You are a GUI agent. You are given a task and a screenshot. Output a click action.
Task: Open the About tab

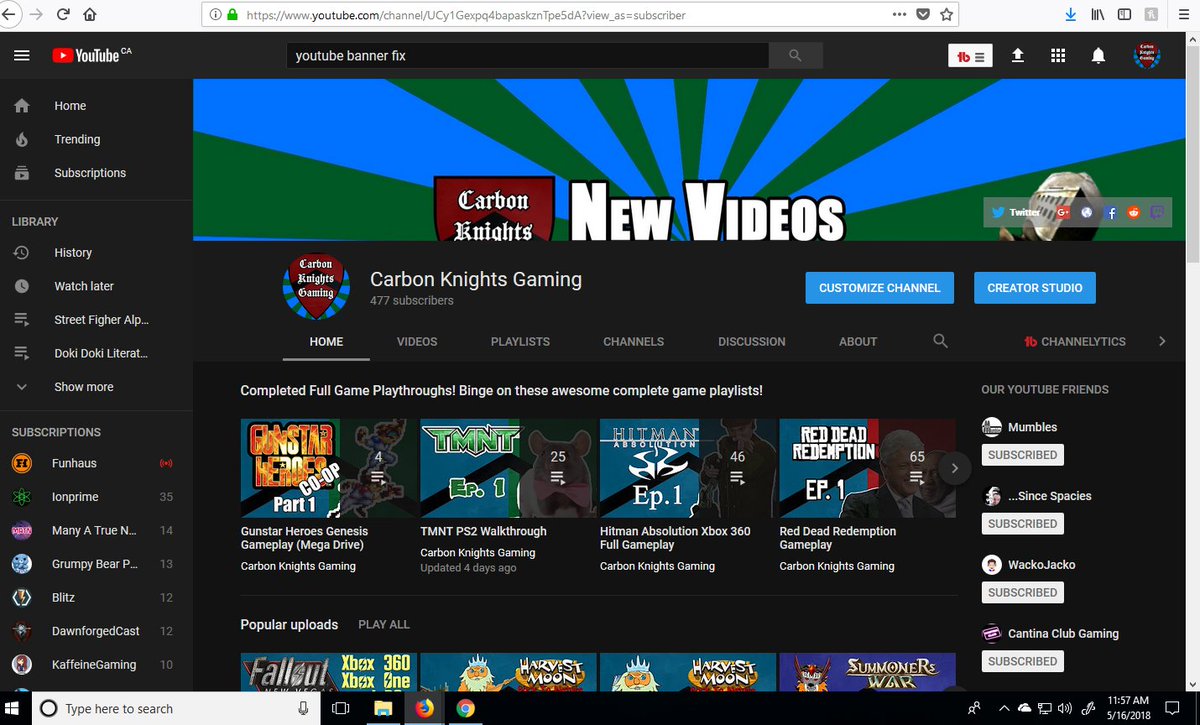[x=858, y=341]
